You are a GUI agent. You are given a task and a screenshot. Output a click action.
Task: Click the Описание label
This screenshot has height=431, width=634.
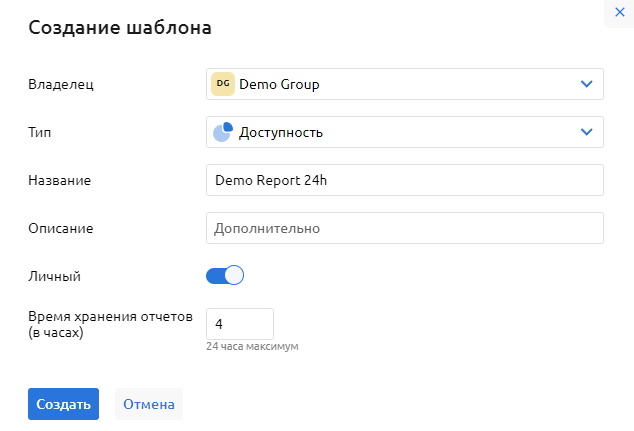click(60, 228)
